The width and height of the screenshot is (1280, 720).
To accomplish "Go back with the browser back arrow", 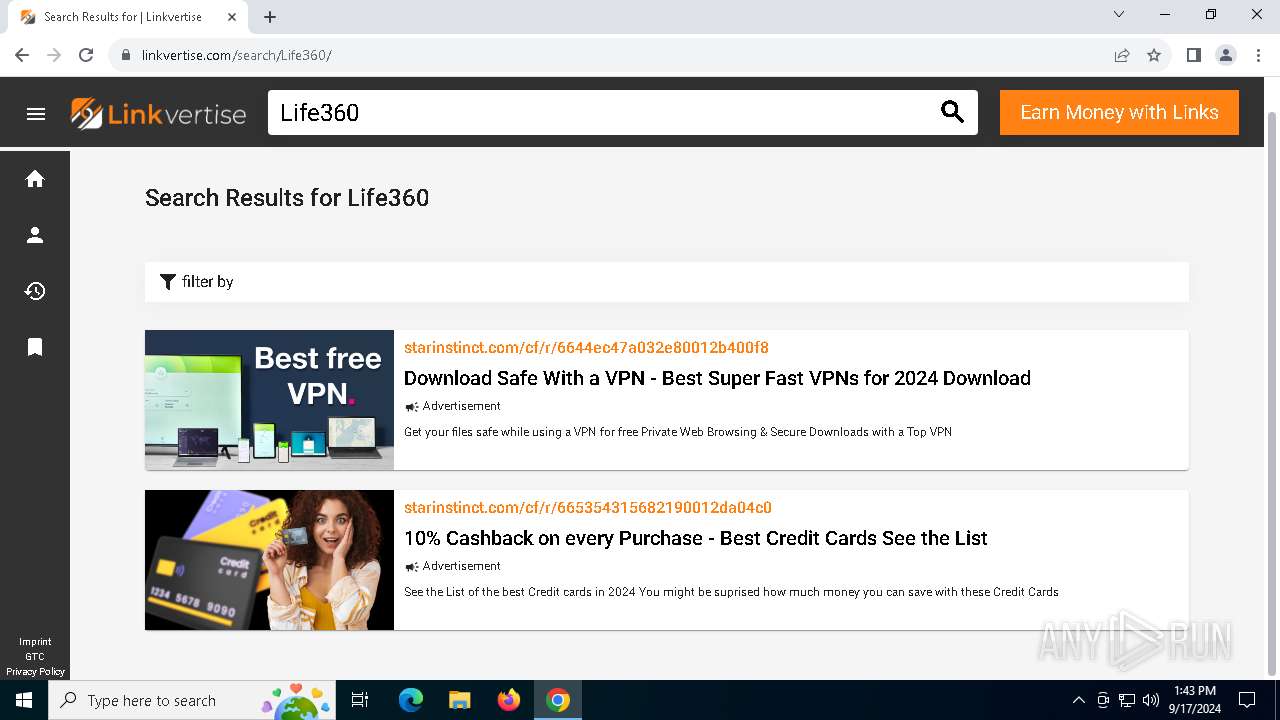I will [22, 55].
